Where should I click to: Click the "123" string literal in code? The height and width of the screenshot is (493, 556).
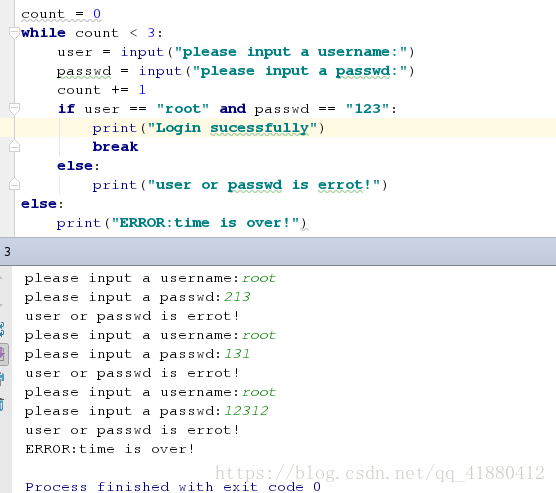coord(367,109)
